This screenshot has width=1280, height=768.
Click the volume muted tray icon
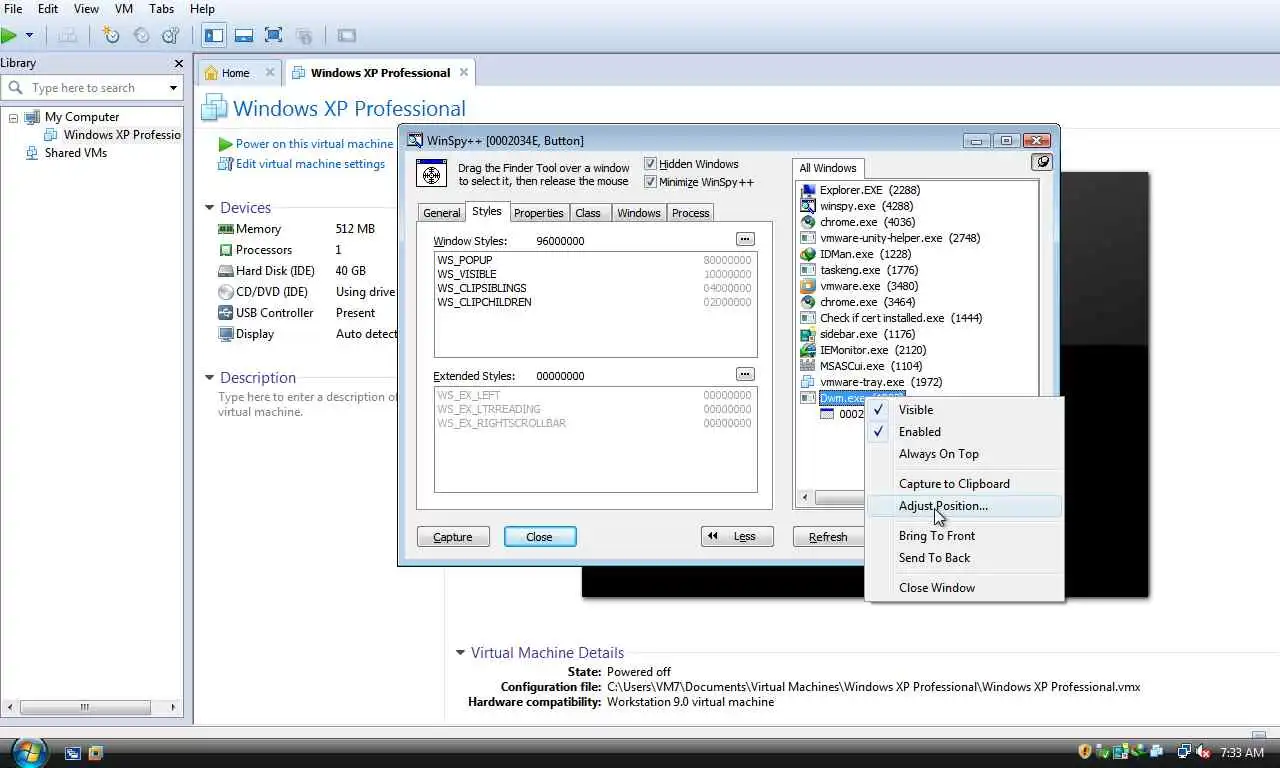1202,752
